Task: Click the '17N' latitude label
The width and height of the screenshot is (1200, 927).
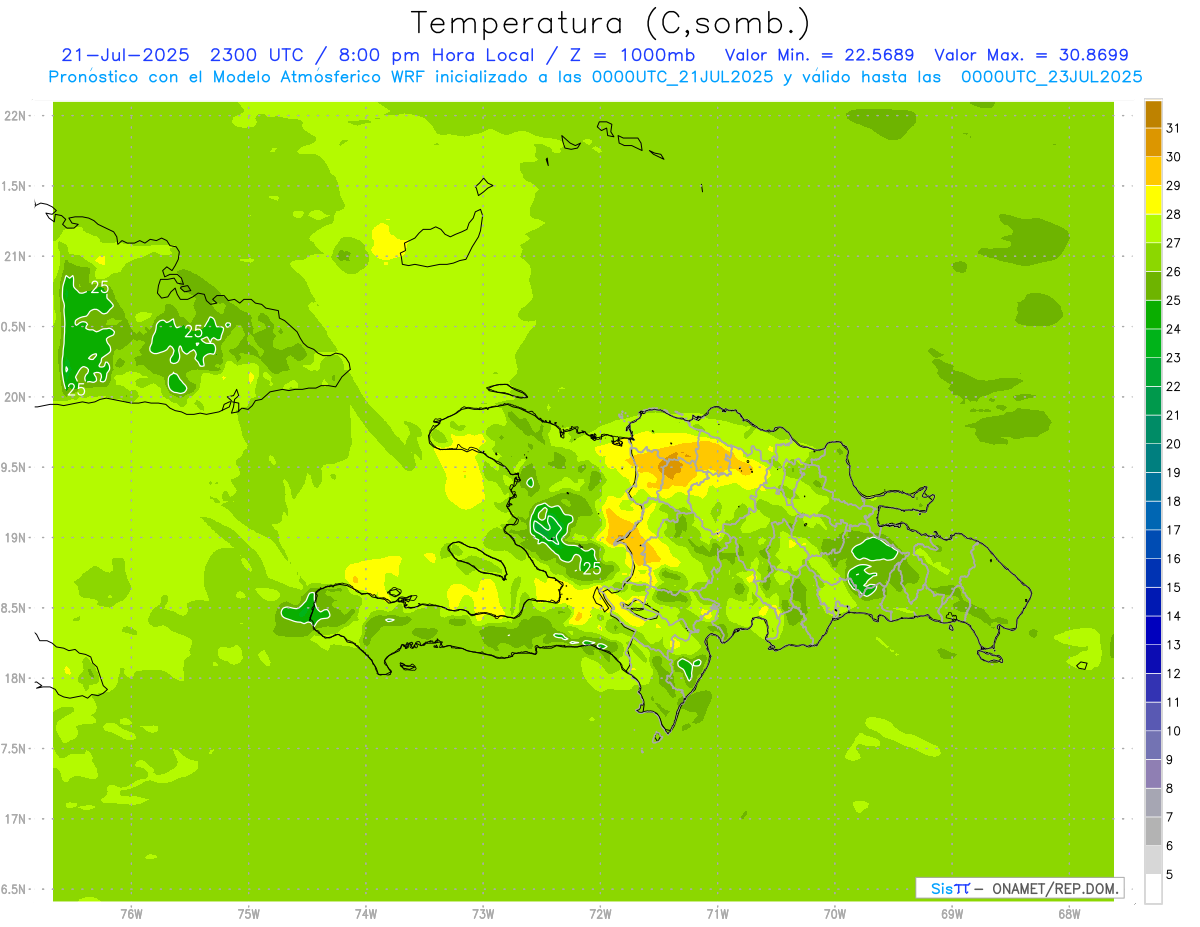Action: click(15, 819)
